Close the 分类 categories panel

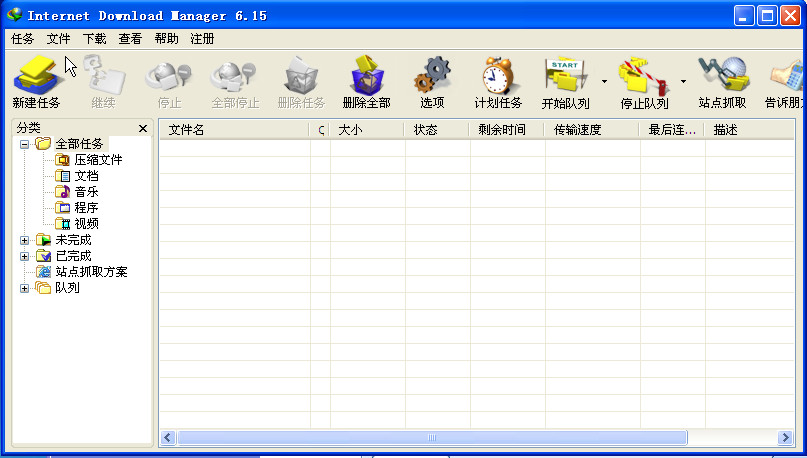tap(143, 128)
